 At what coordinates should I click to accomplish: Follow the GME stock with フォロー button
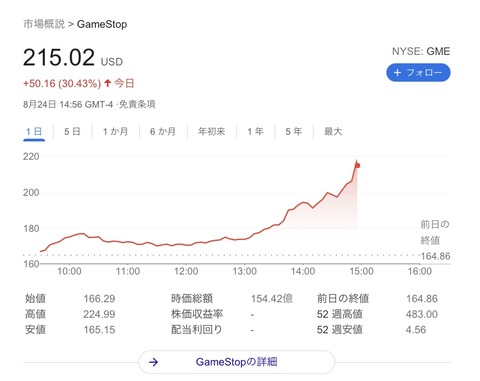pyautogui.click(x=418, y=73)
